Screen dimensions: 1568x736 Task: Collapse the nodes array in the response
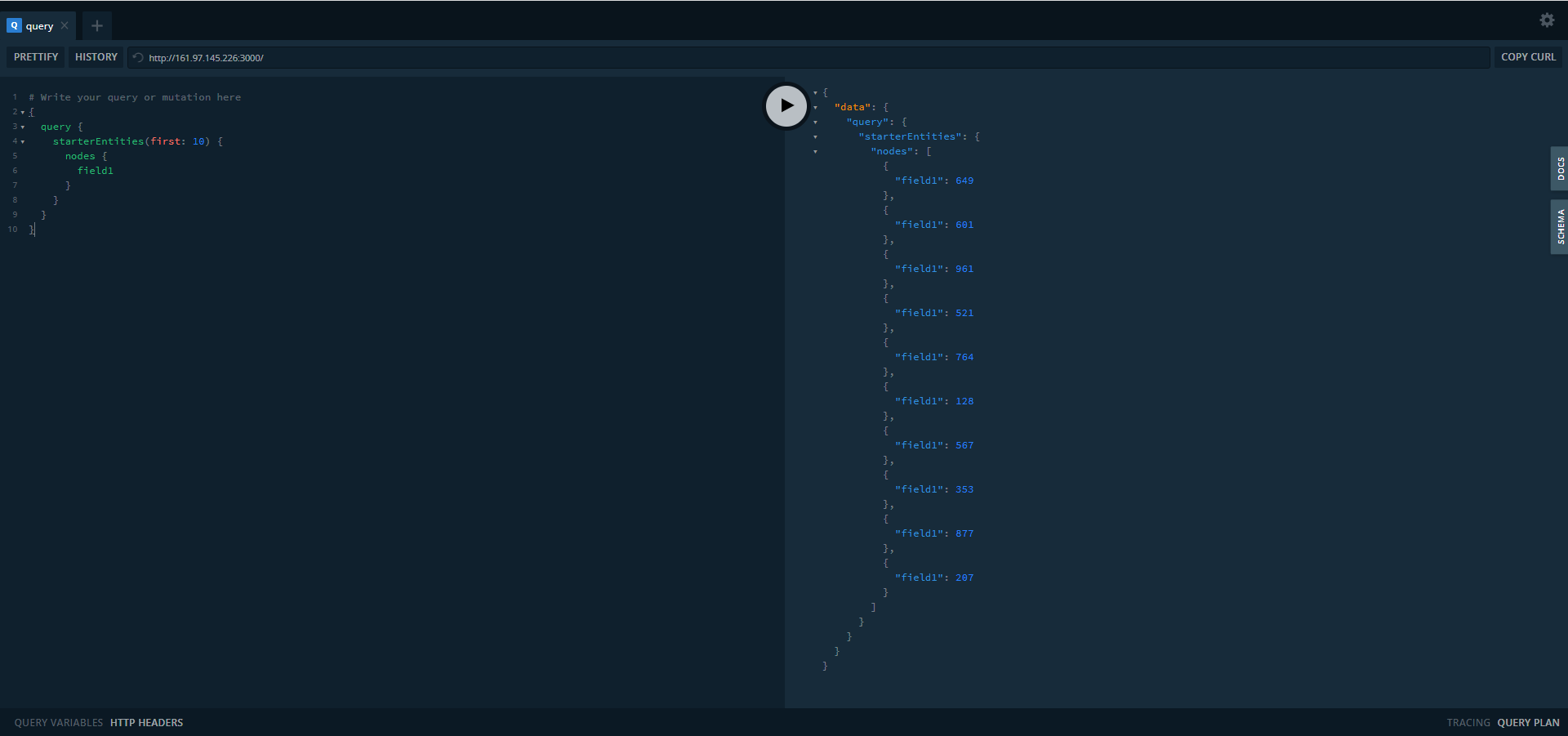(x=815, y=151)
